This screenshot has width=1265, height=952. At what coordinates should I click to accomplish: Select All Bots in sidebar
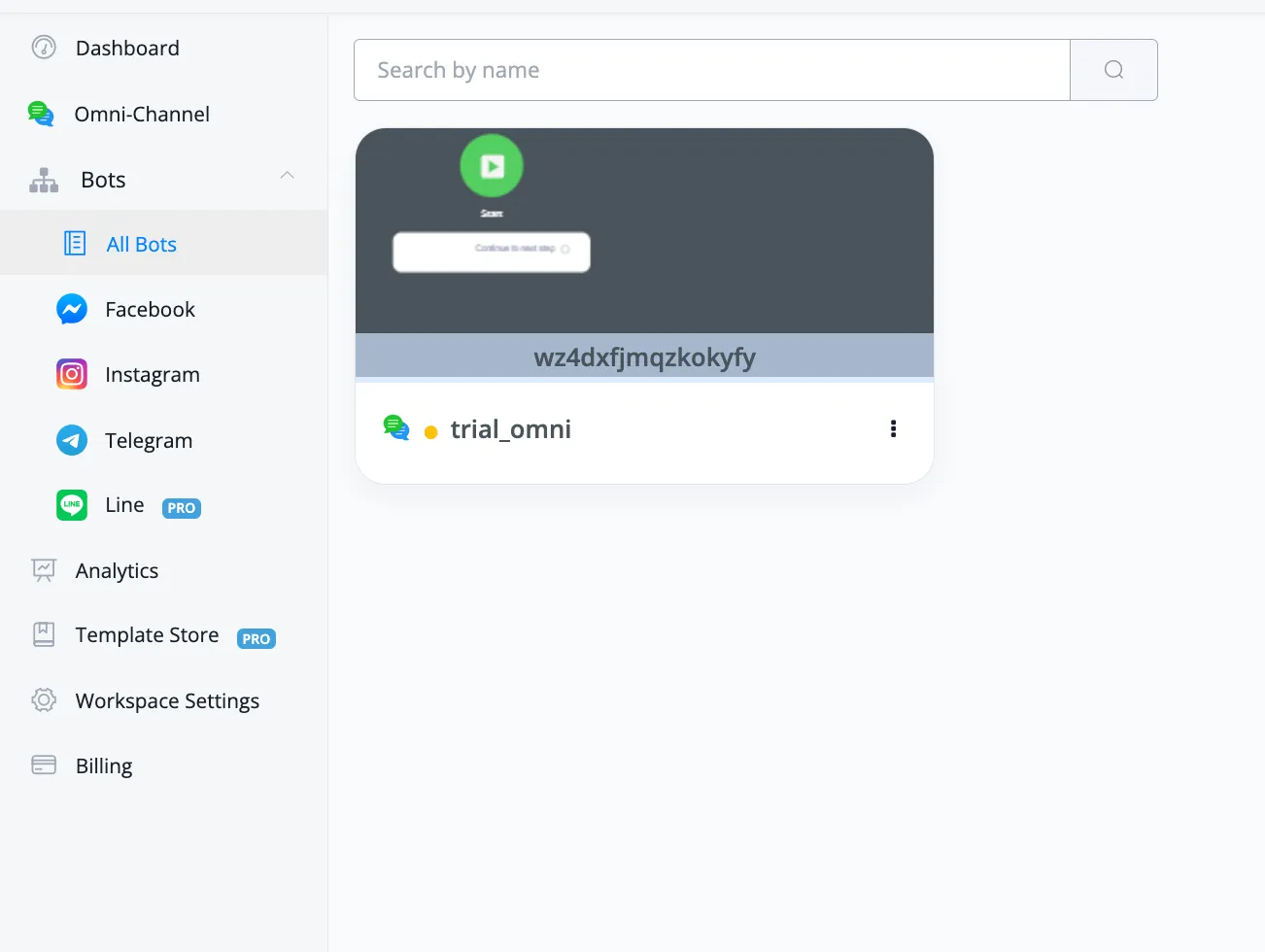tap(163, 243)
